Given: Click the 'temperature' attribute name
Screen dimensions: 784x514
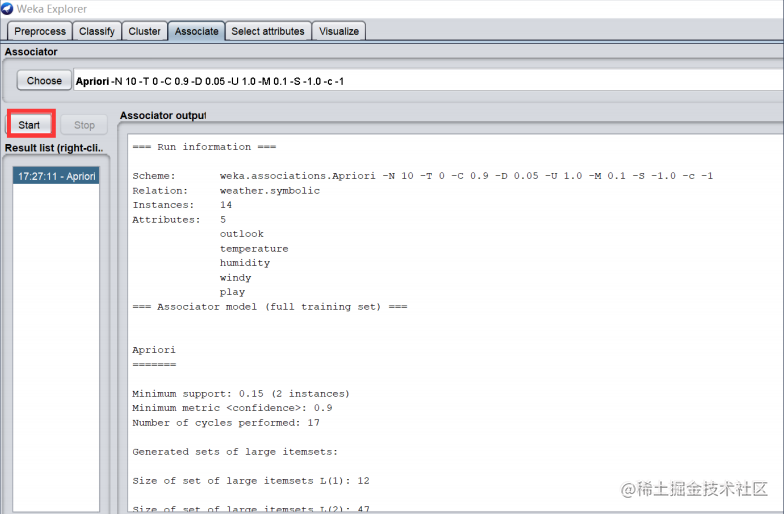Looking at the screenshot, I should click(x=254, y=248).
